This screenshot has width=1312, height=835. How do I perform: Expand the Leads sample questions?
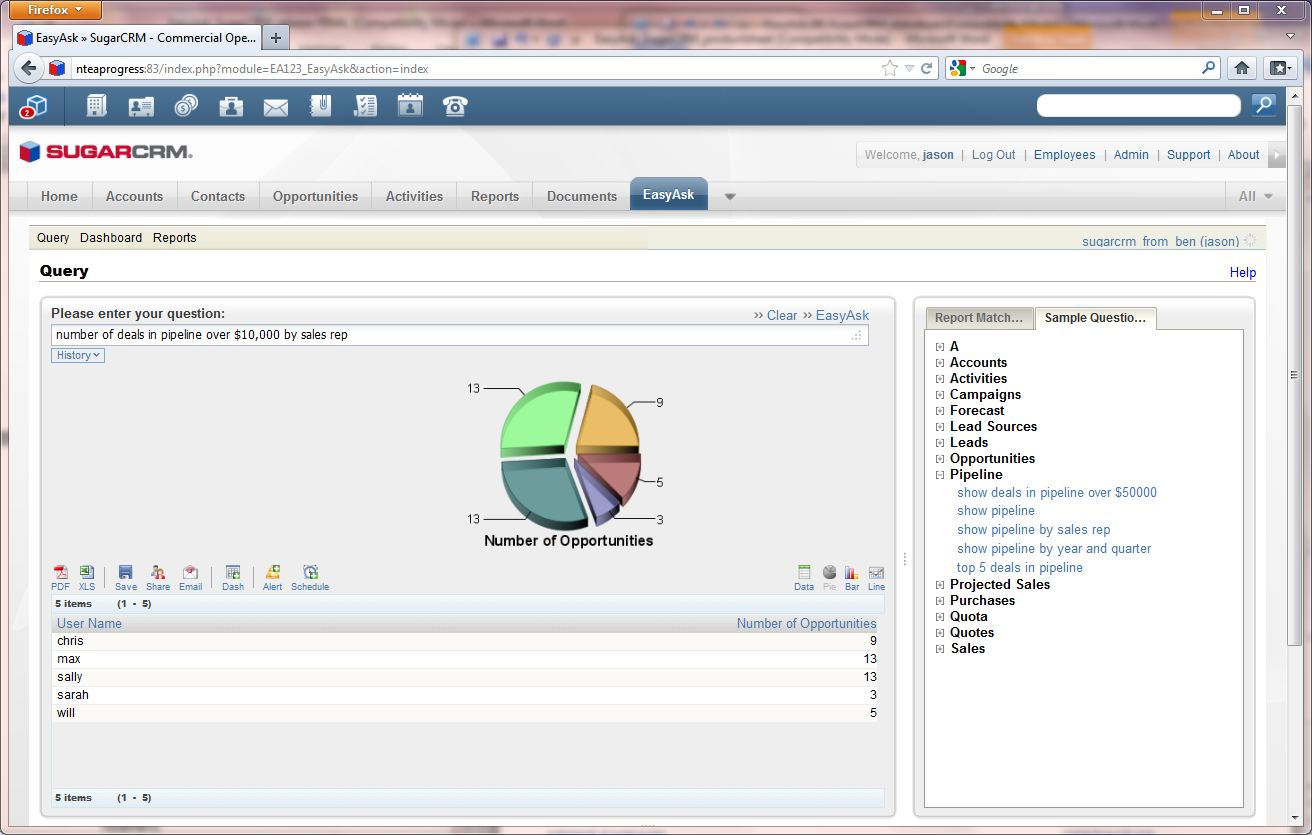(940, 443)
